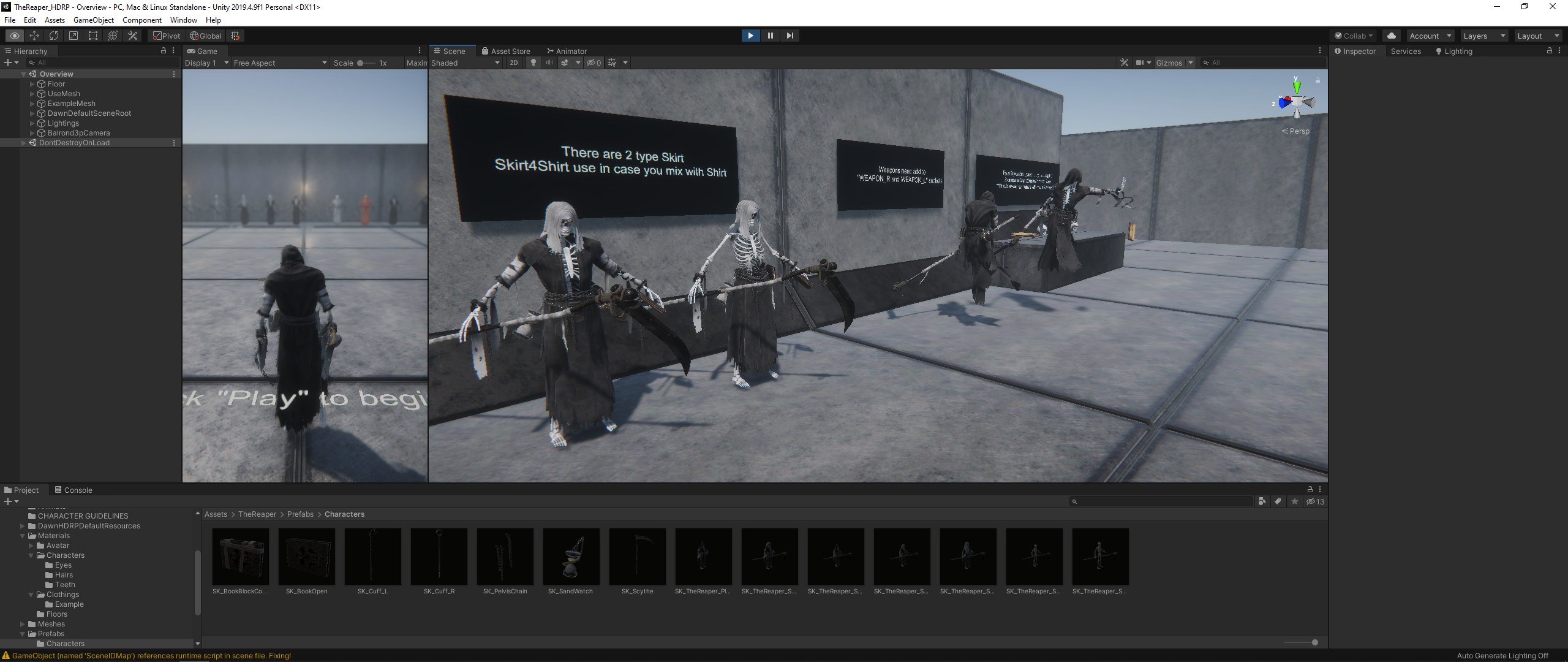Open the GameObject menu
This screenshot has width=1568, height=662.
click(93, 20)
